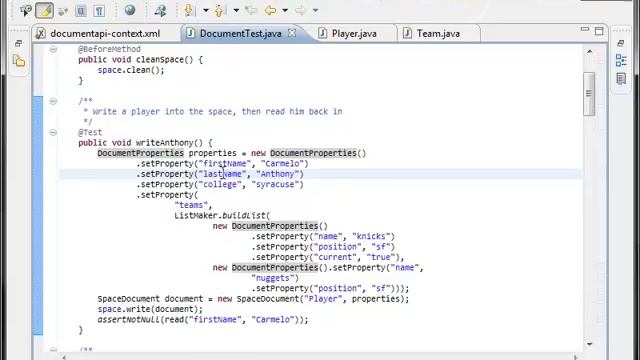The image size is (640, 360).
Task: Click the "firstName" string in setProperty
Action: click(225, 164)
